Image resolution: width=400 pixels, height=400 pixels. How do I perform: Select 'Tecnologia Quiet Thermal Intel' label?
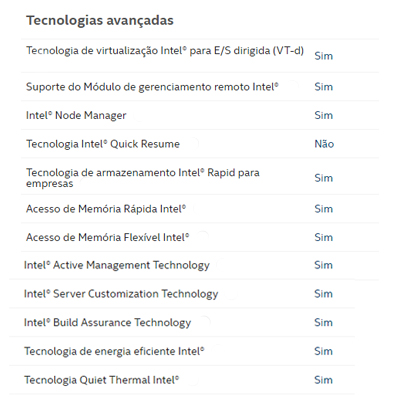pyautogui.click(x=101, y=380)
